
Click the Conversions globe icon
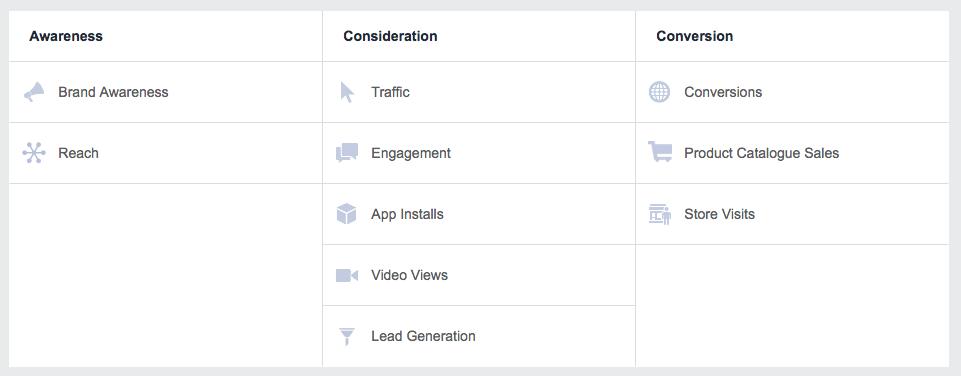pyautogui.click(x=659, y=92)
